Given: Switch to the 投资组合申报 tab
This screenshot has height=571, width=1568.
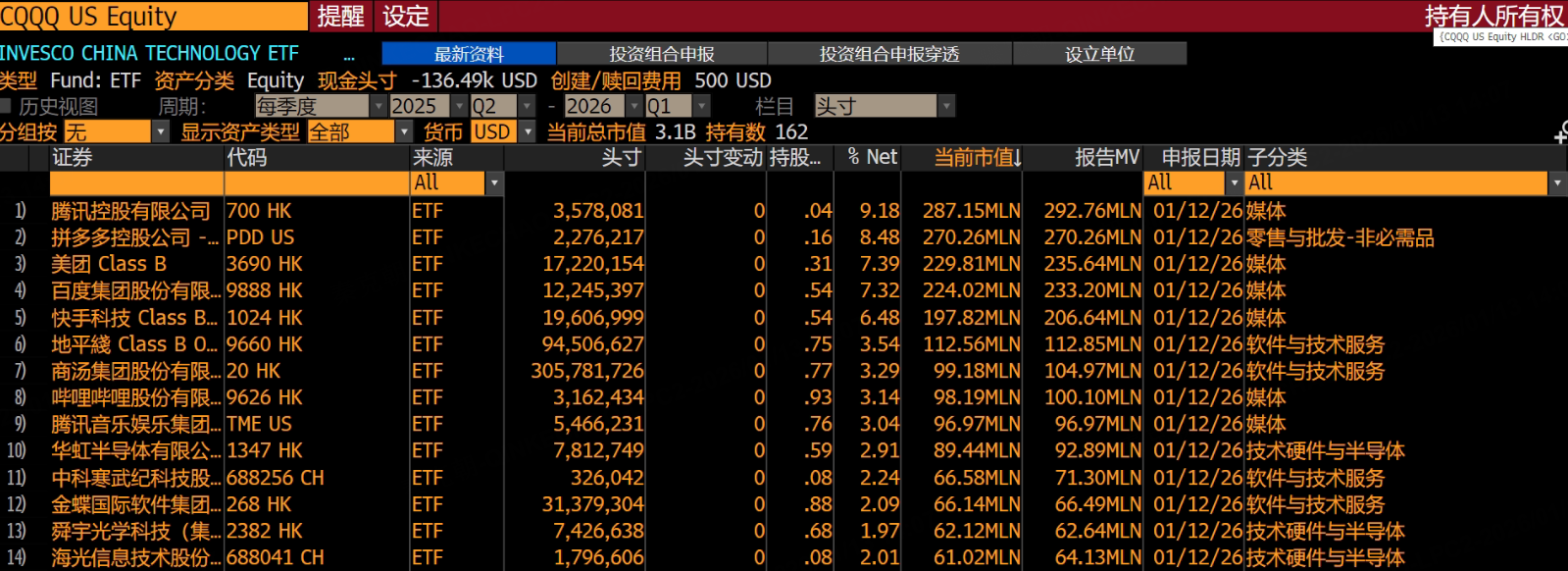Looking at the screenshot, I should 662,54.
